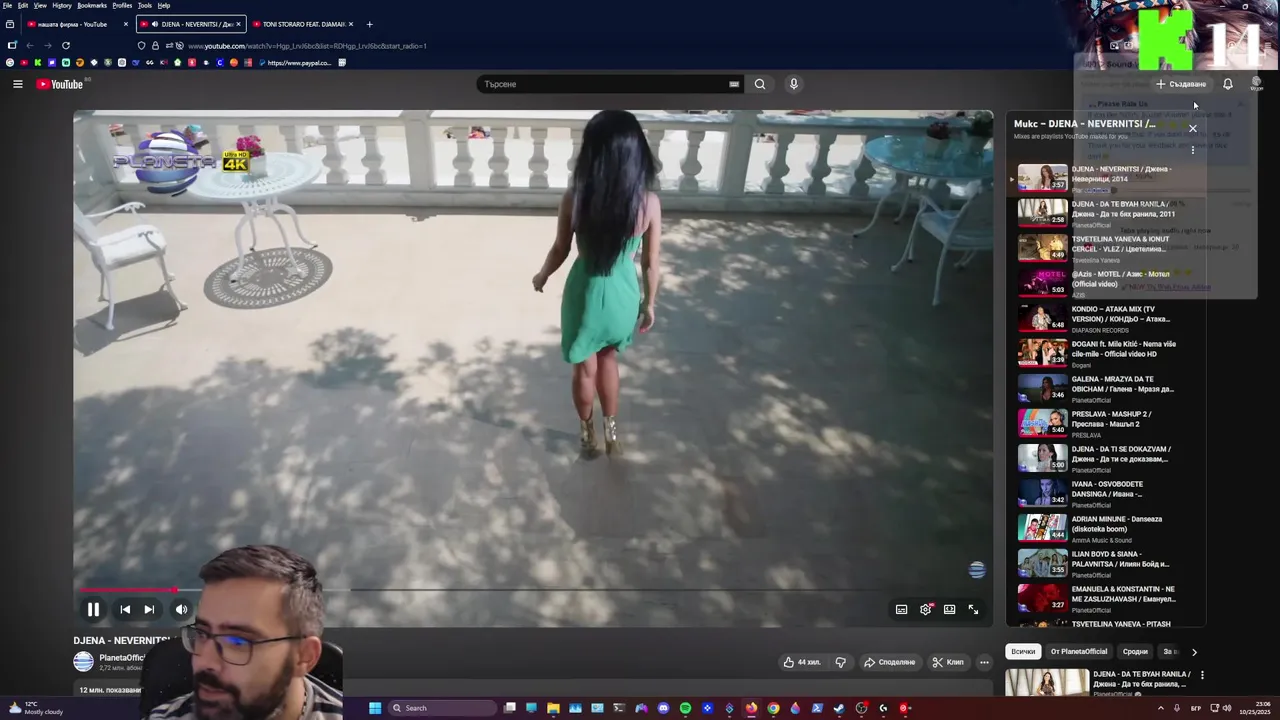Open the Windows Start menu
The width and height of the screenshot is (1280, 720).
[x=375, y=708]
